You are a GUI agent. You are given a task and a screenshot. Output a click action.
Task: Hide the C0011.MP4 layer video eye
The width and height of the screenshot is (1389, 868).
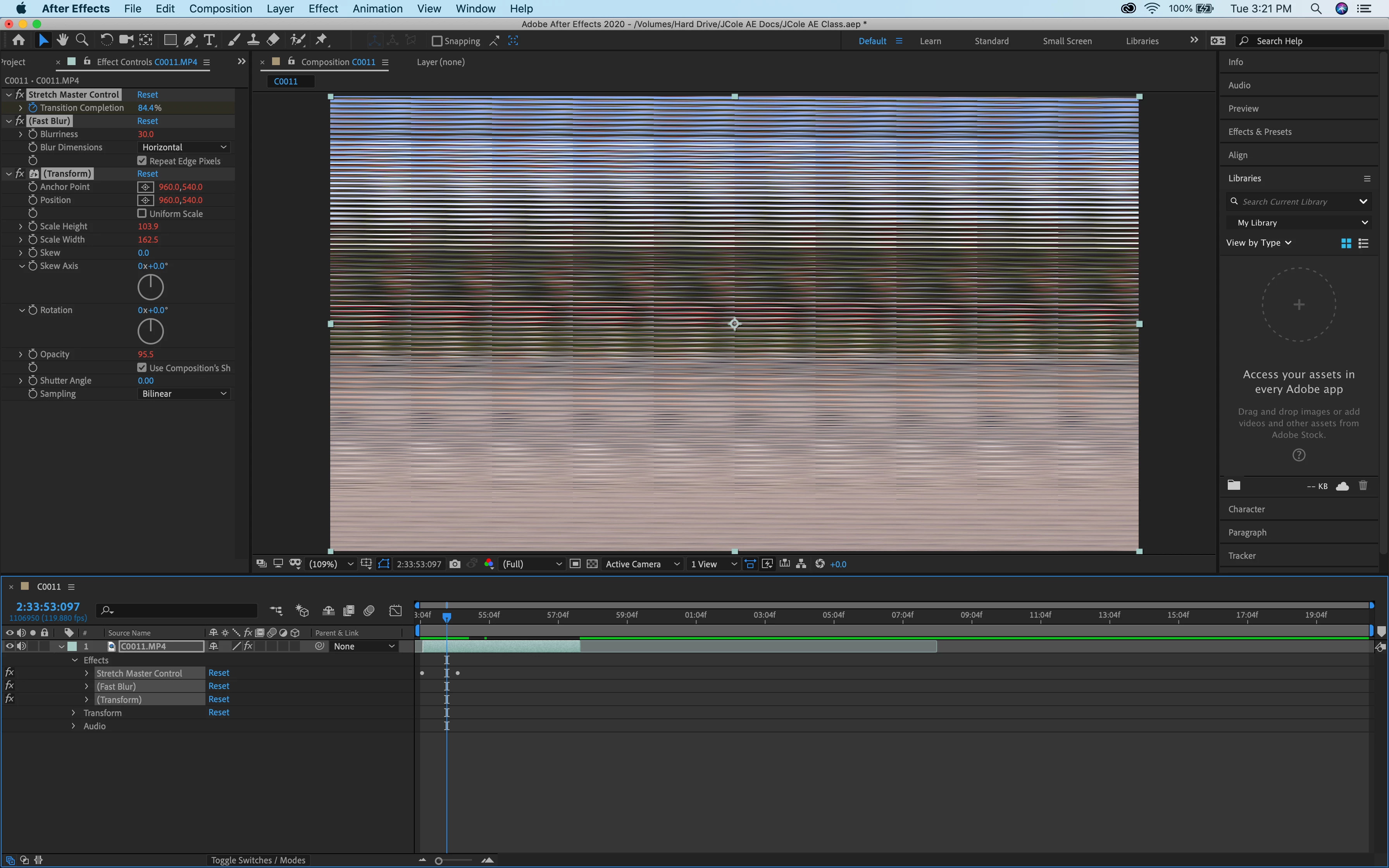9,646
